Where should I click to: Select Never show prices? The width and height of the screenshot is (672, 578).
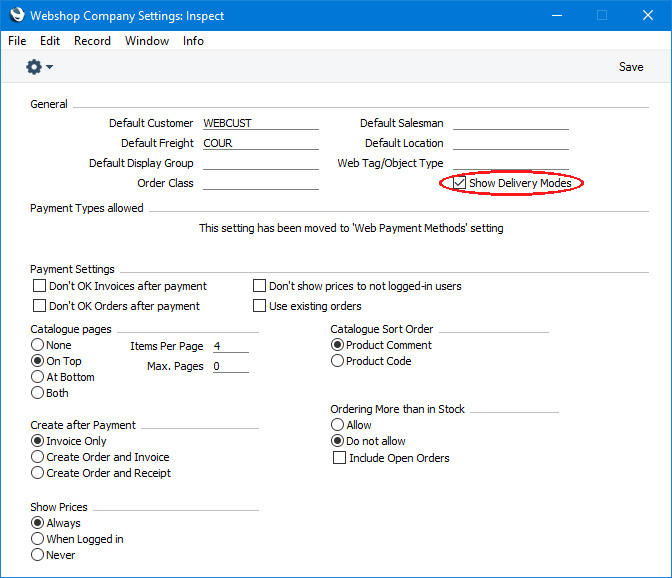(38, 555)
